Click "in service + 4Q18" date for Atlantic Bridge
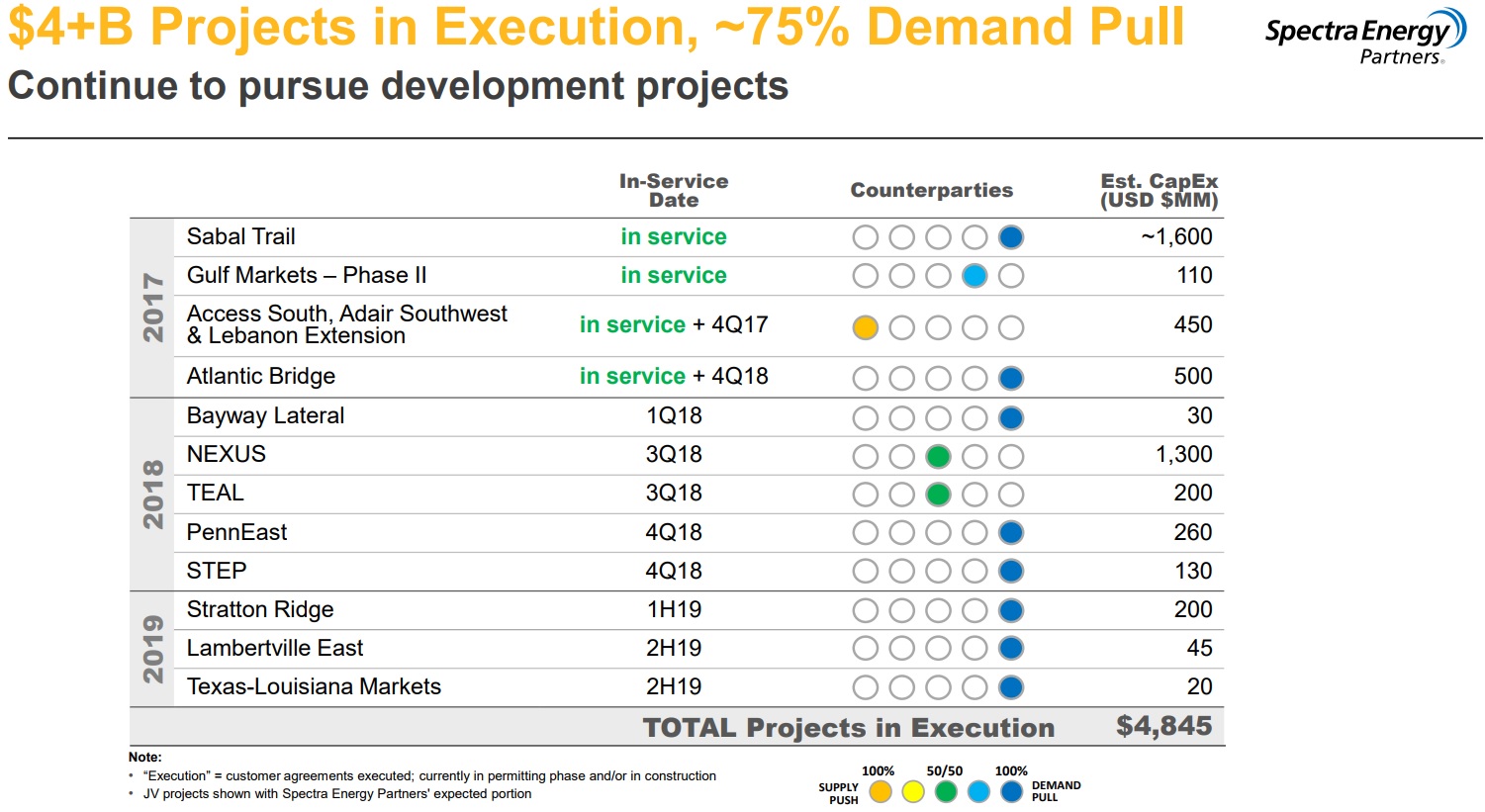 pyautogui.click(x=674, y=376)
